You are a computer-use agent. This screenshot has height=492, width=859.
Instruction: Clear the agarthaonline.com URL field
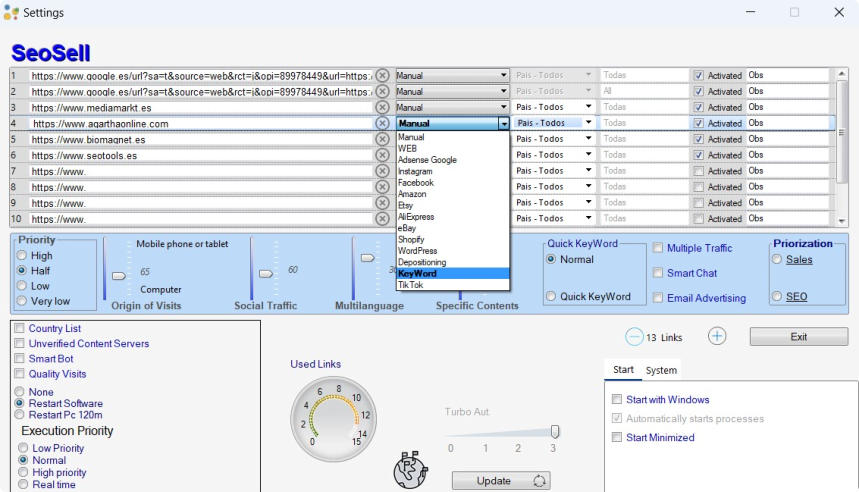tap(382, 123)
